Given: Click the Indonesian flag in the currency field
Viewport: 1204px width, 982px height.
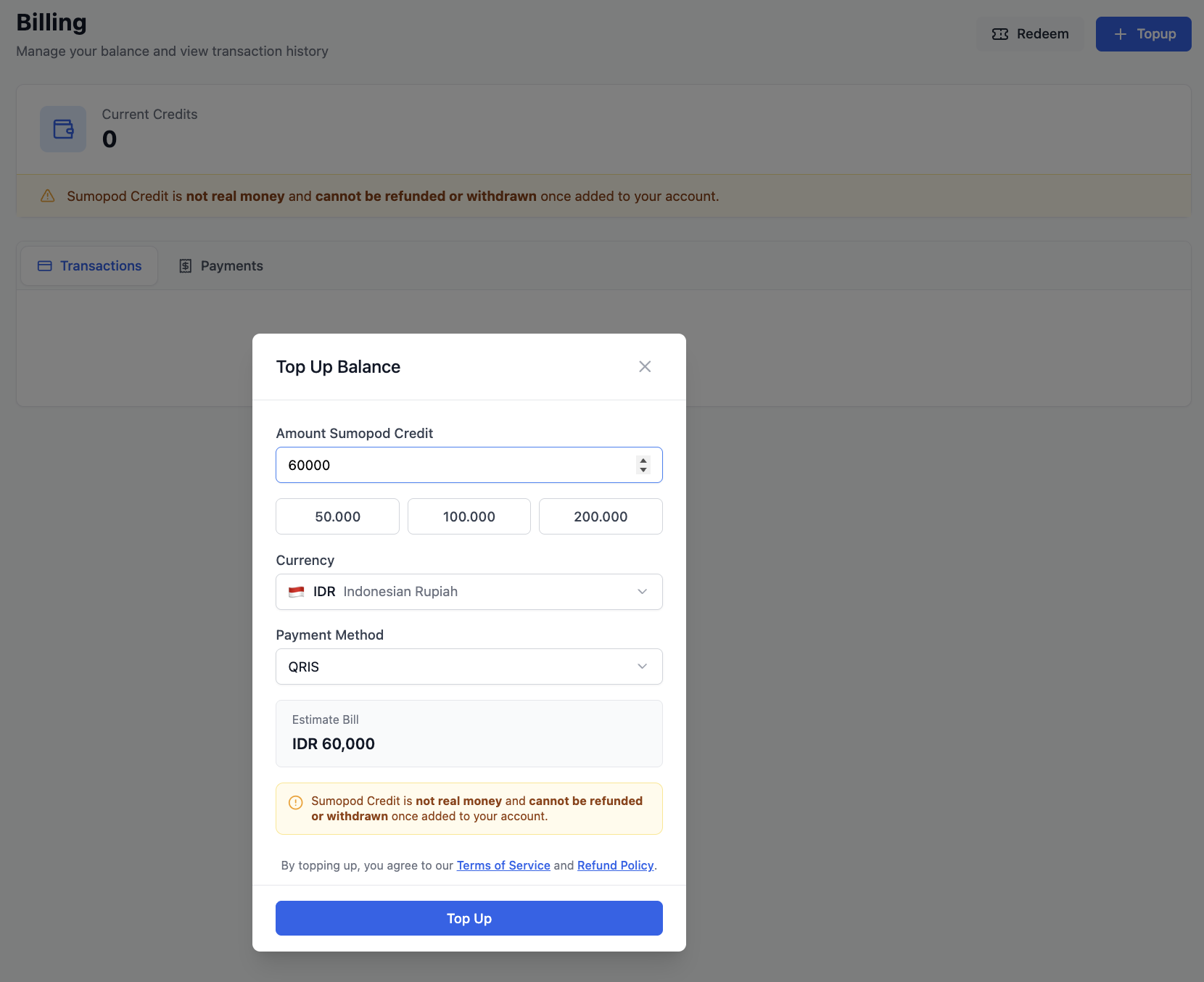Looking at the screenshot, I should pos(297,591).
